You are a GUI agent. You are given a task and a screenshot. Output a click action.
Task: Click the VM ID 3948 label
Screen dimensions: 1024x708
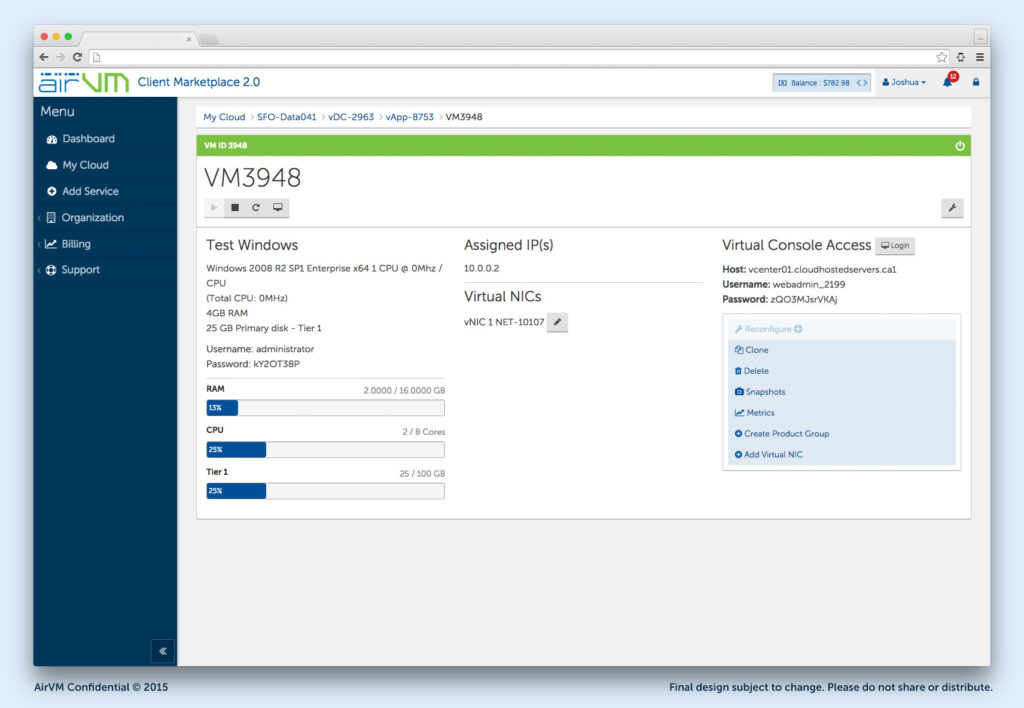coord(226,146)
